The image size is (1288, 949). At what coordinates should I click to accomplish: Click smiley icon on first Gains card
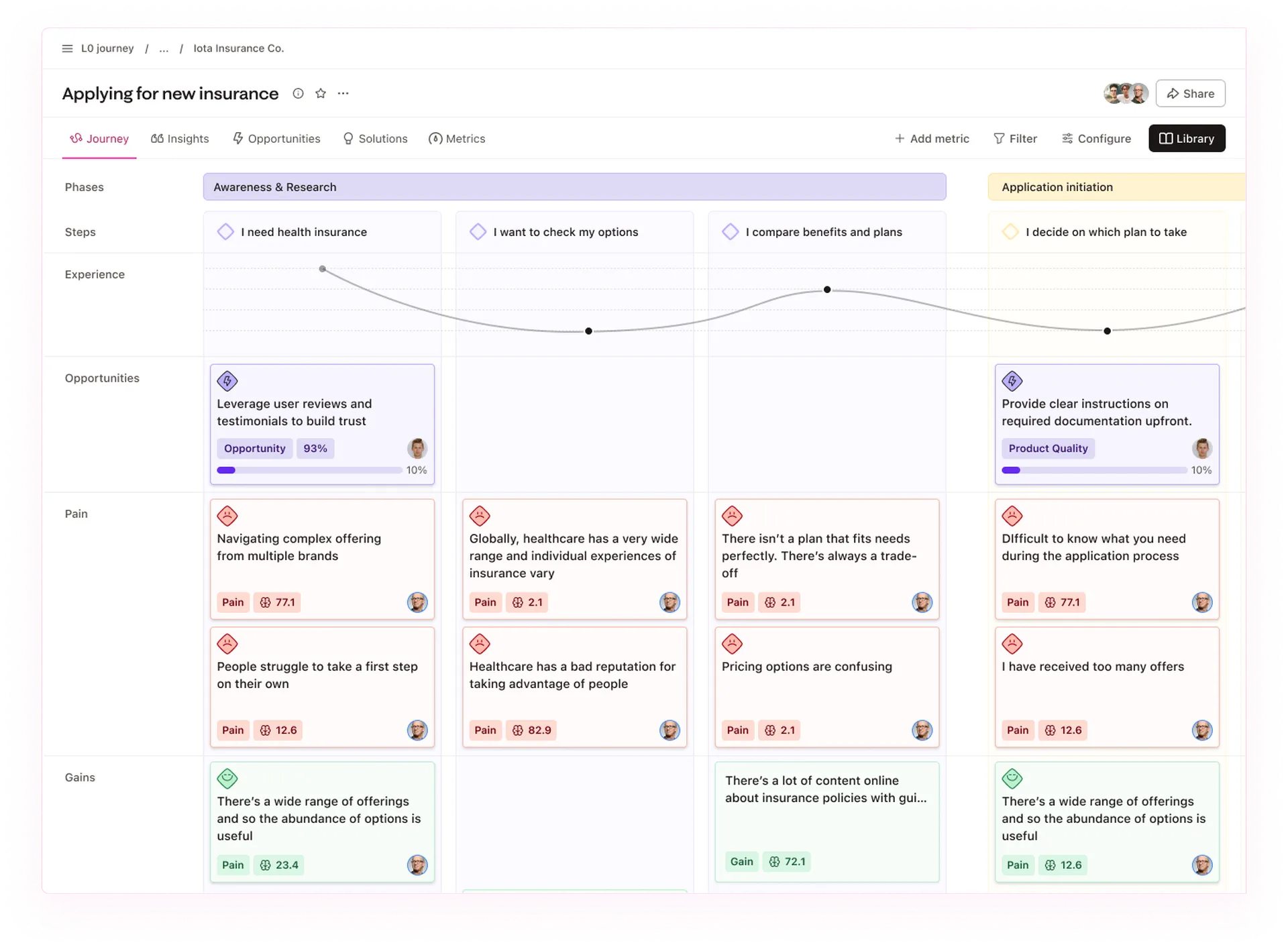[x=227, y=779]
